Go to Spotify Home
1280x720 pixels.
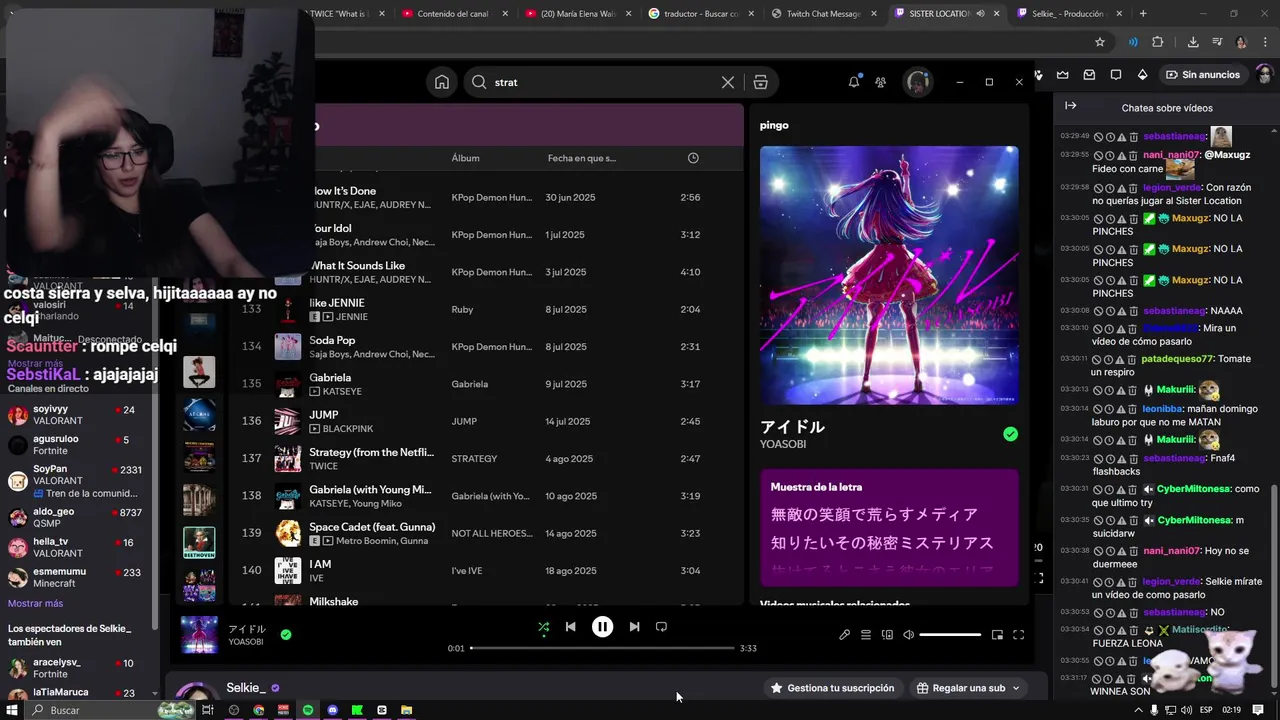[442, 82]
